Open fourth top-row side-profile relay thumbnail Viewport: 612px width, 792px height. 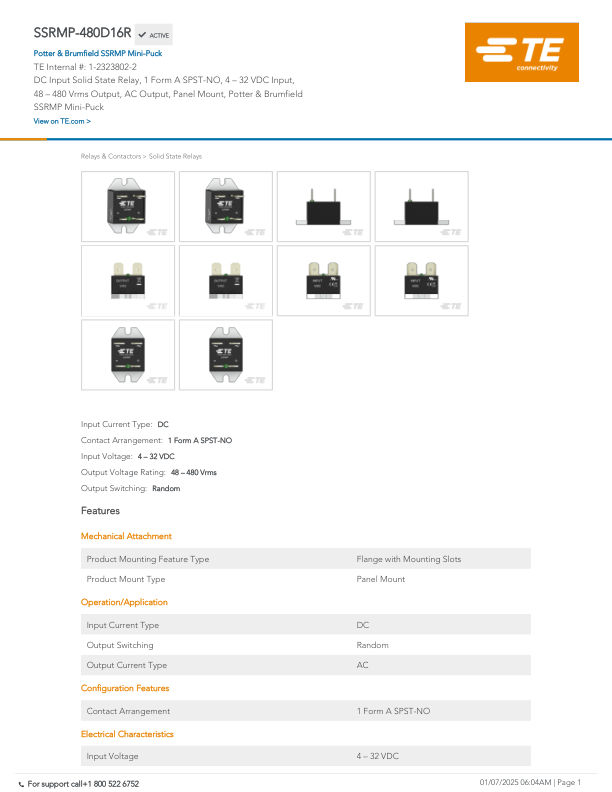[x=422, y=206]
